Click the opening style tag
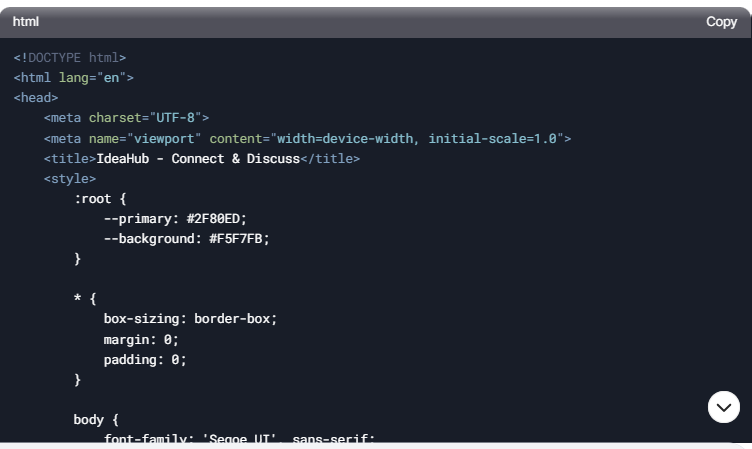Screen dimensions: 752x449 tap(70, 179)
